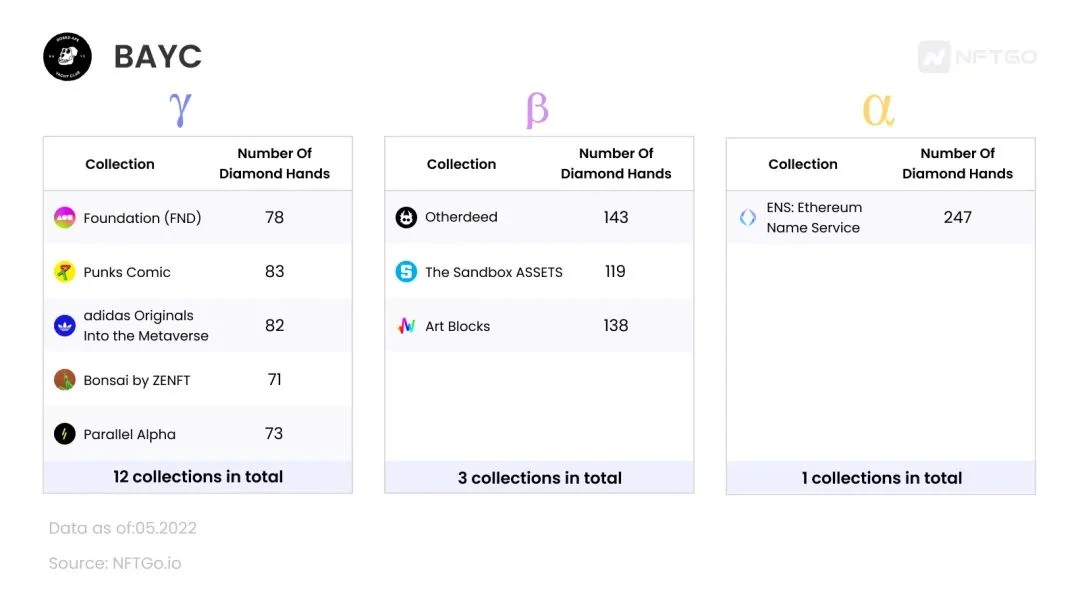Click the BAYC title text
This screenshot has width=1080, height=608.
click(158, 57)
